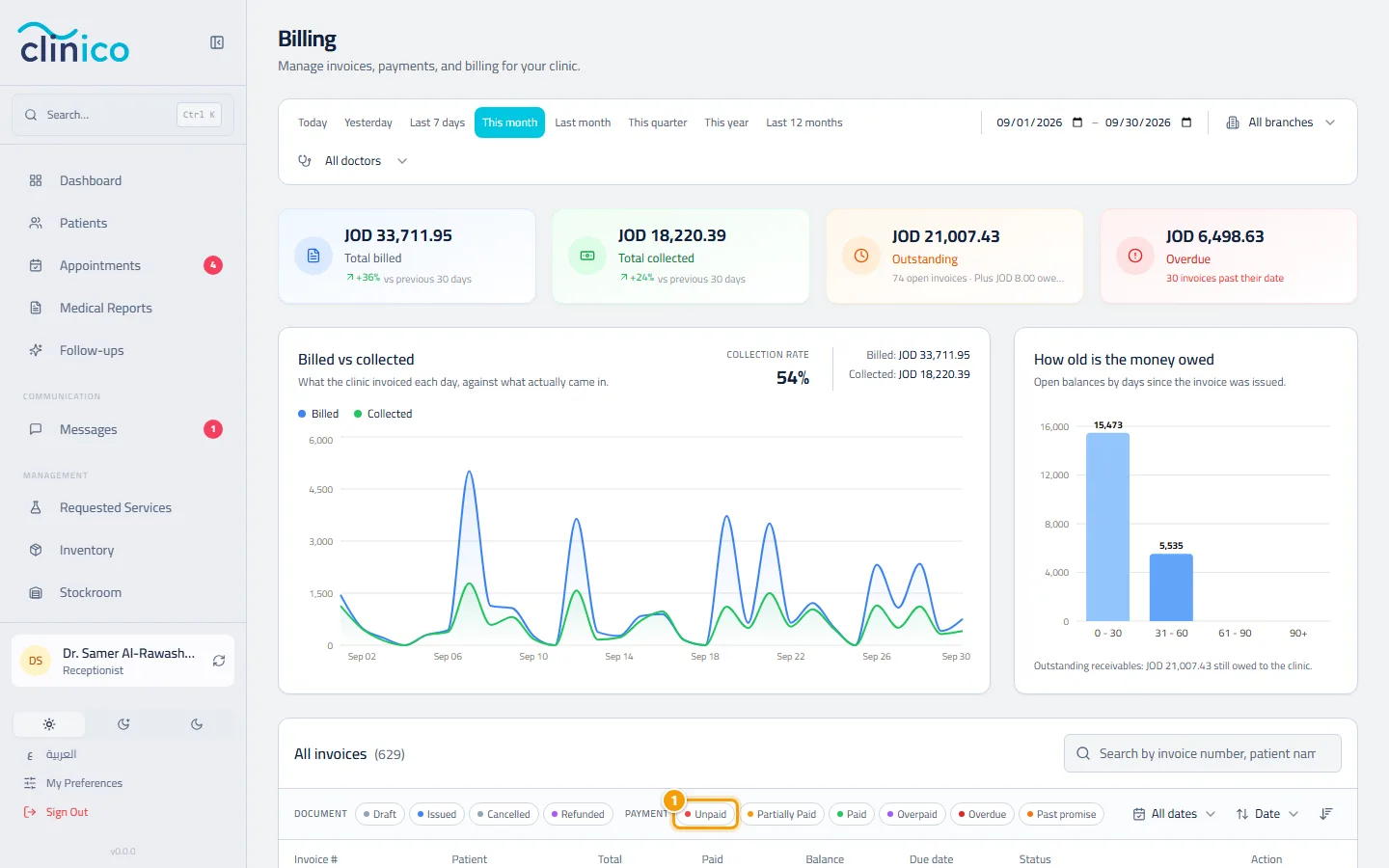Image resolution: width=1389 pixels, height=868 pixels.
Task: Open the end date calendar picker
Action: pos(1186,122)
